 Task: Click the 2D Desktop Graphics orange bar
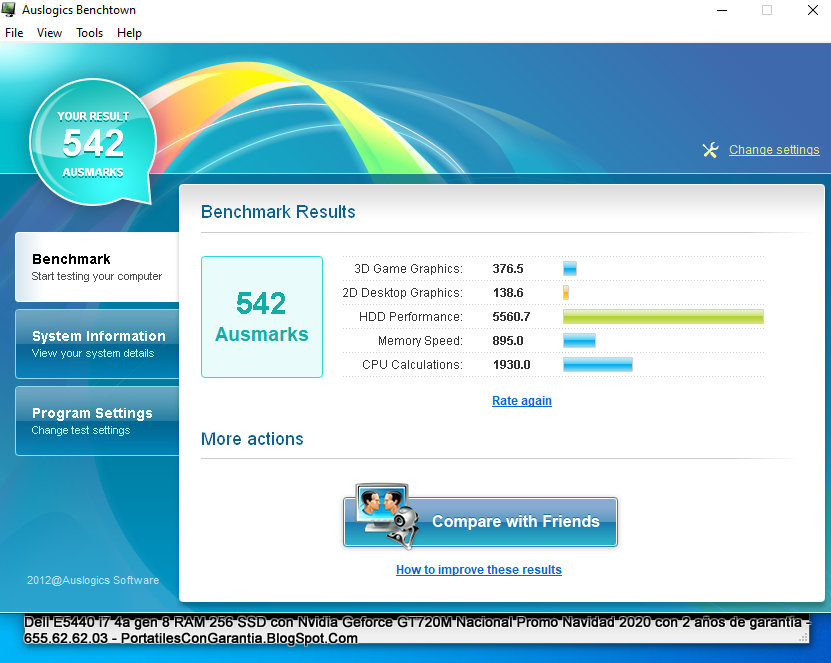566,293
